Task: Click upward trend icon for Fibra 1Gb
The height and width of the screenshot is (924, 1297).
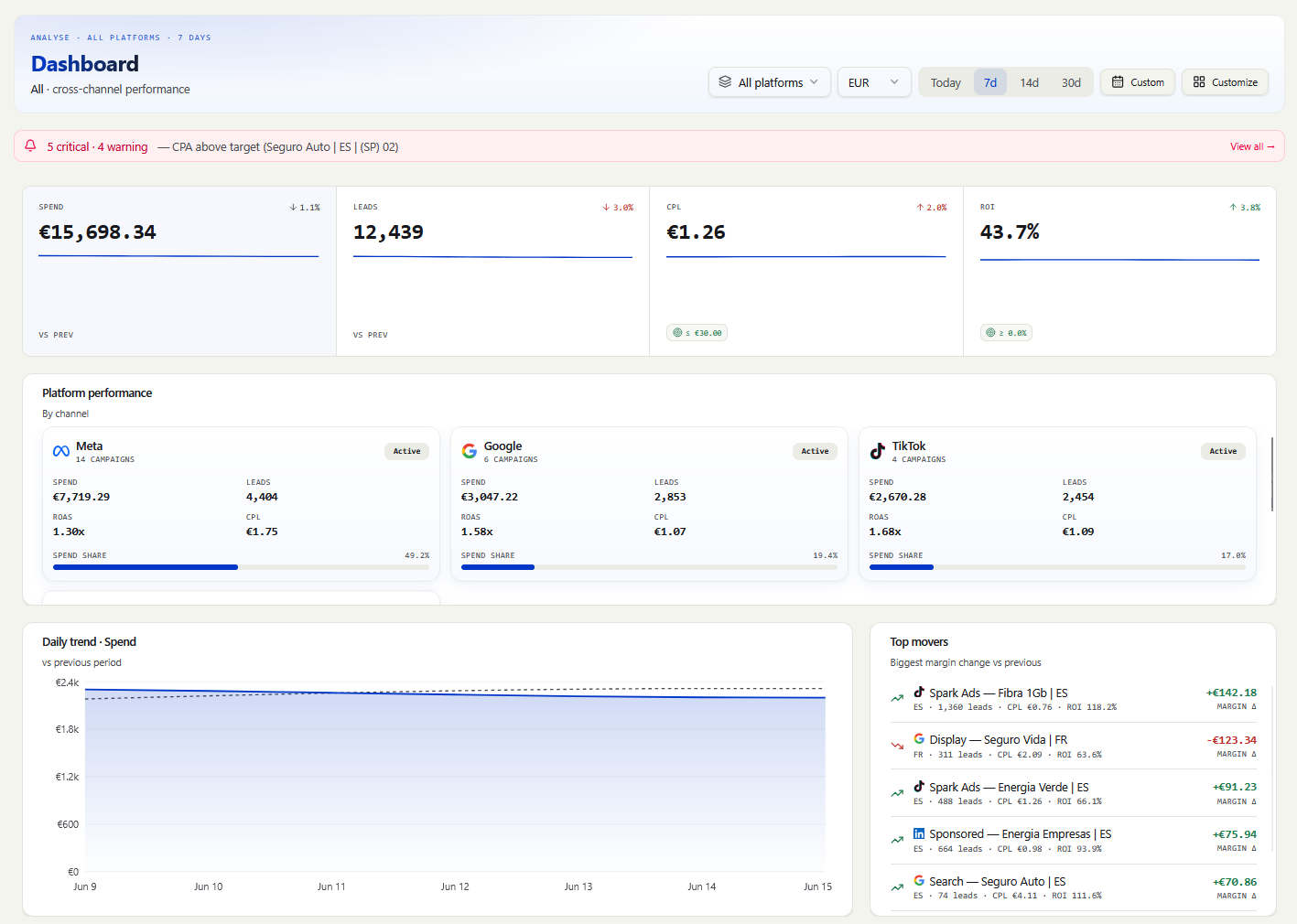Action: tap(897, 699)
